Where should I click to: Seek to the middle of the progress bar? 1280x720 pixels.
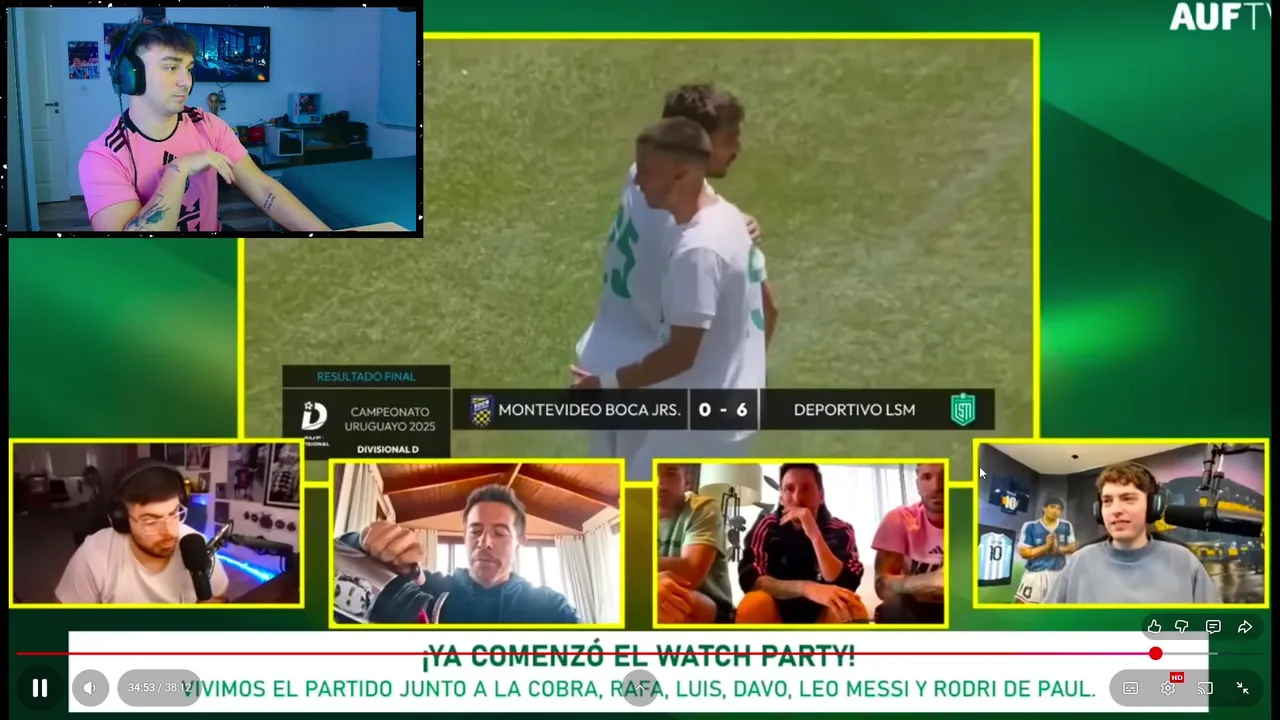640,654
